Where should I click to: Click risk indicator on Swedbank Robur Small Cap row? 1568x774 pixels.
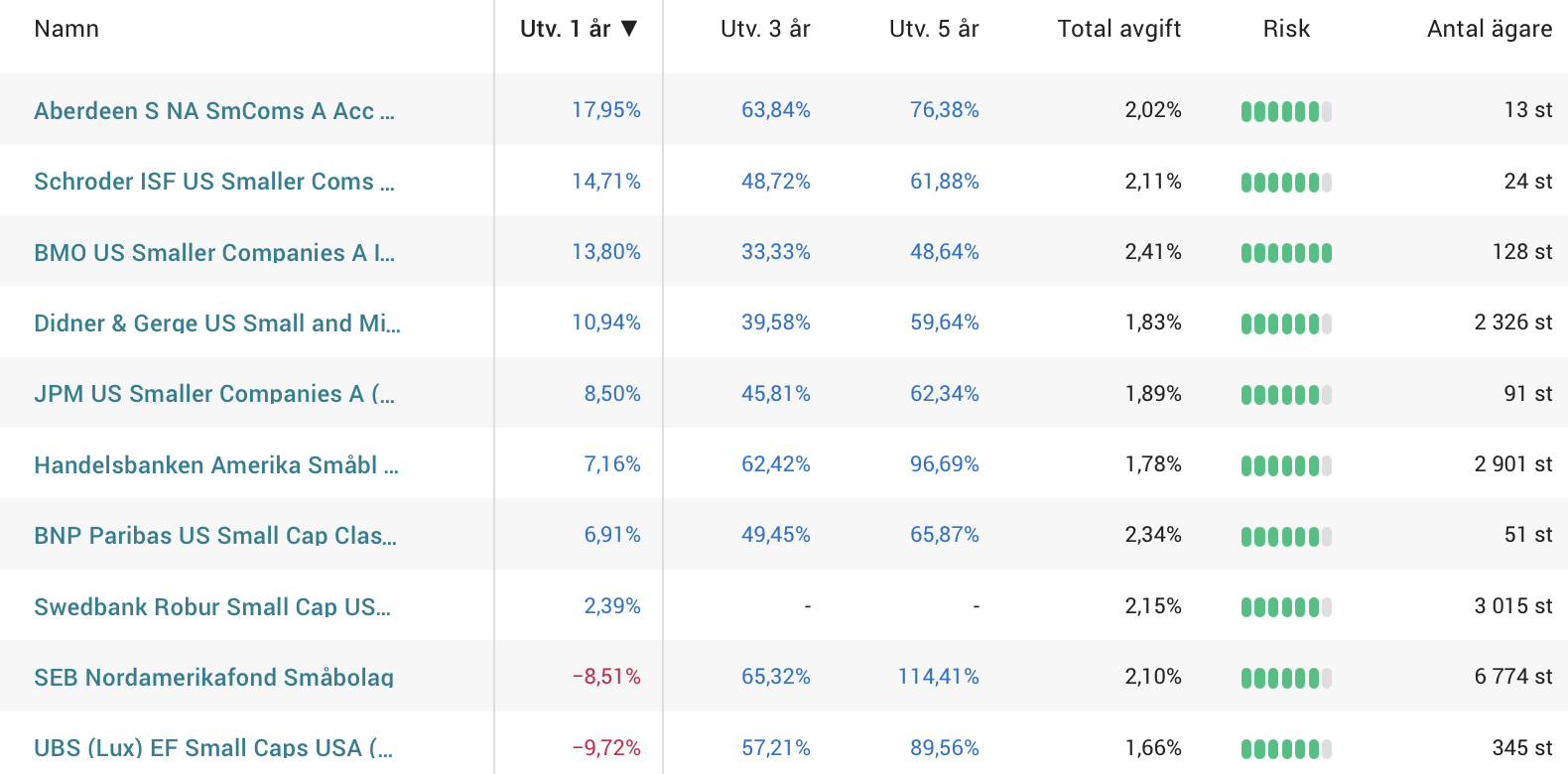click(x=1285, y=607)
